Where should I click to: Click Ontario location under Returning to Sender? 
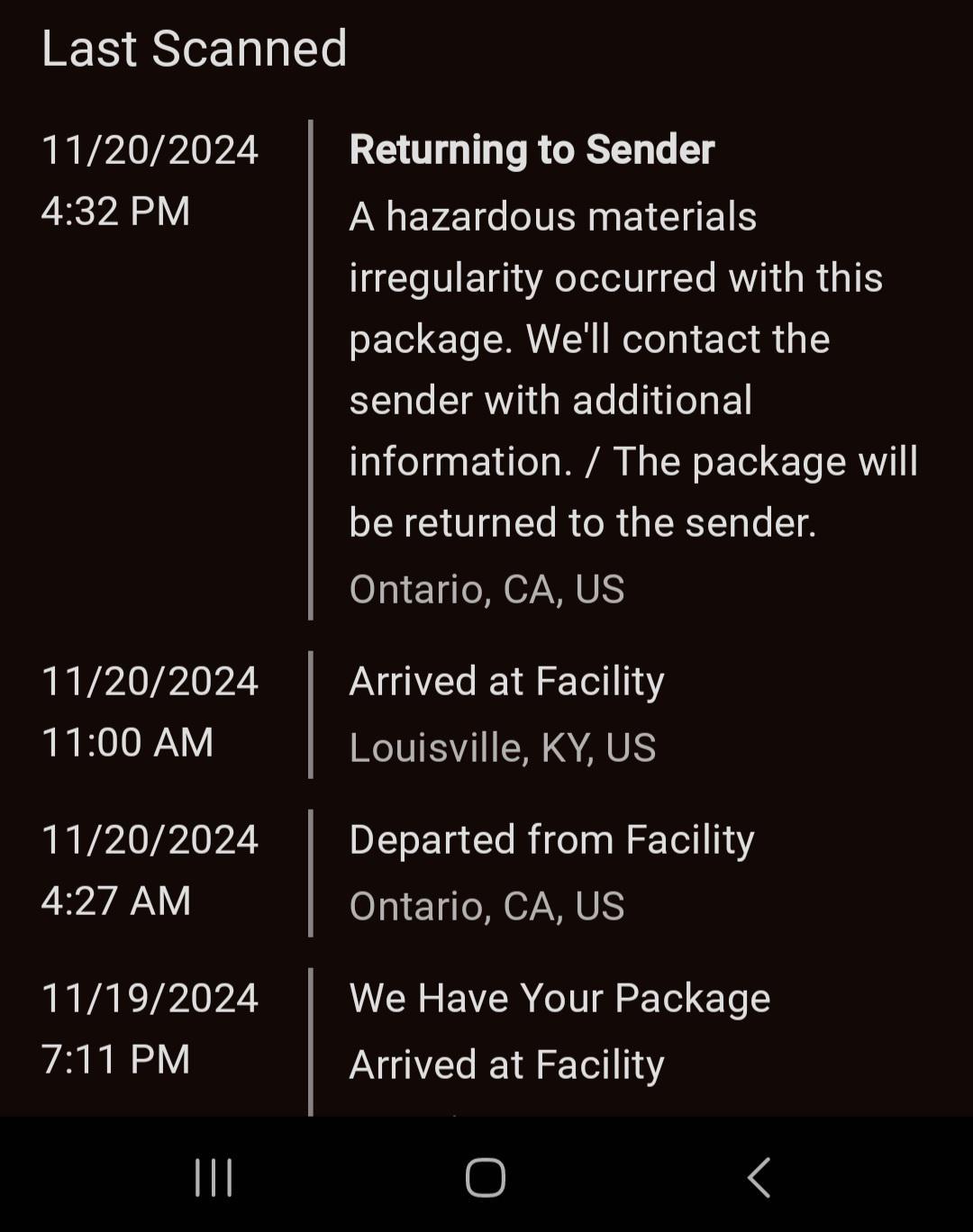[x=486, y=589]
